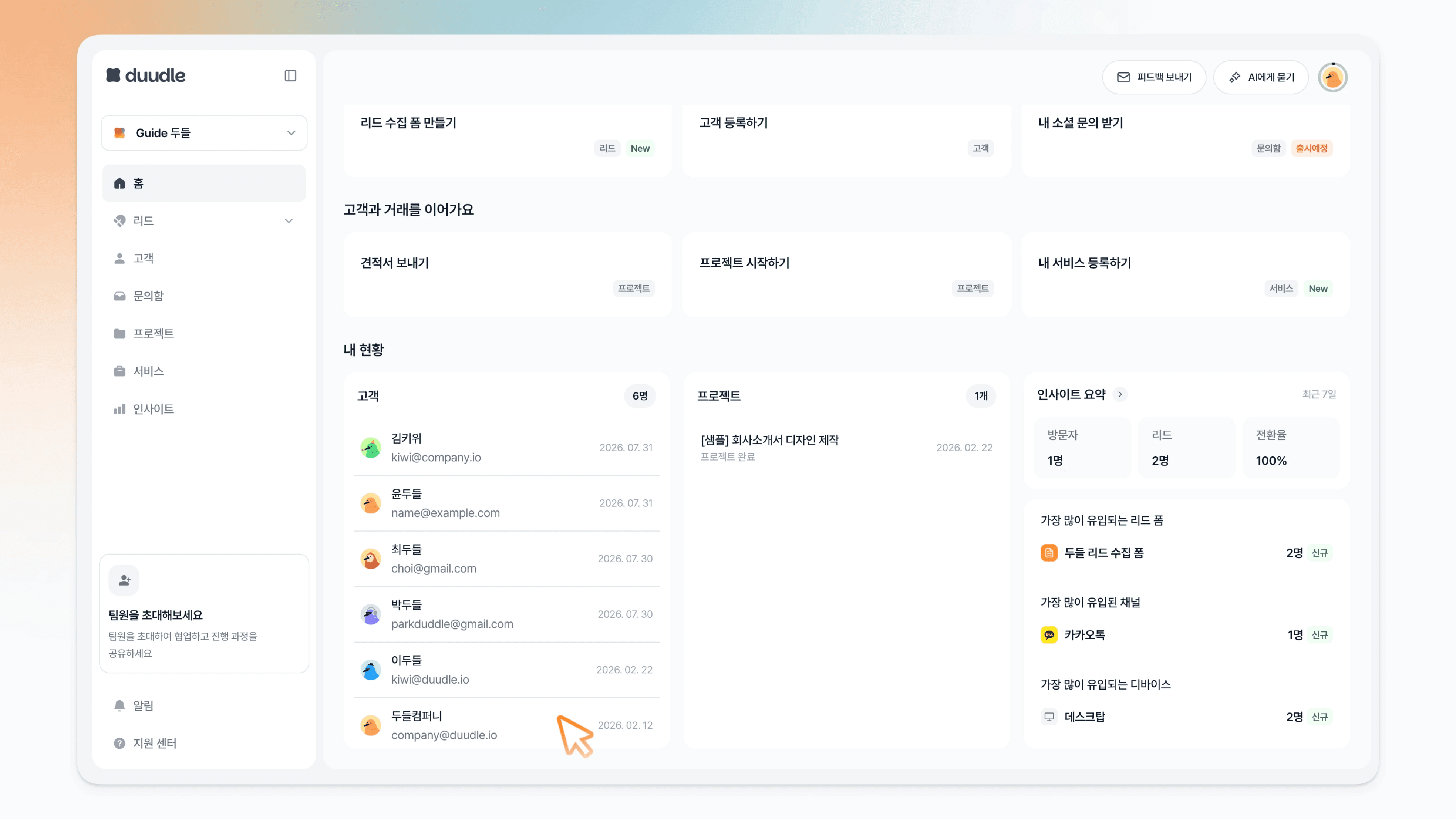
Task: Click 윤두들 orange bird avatar
Action: [371, 503]
